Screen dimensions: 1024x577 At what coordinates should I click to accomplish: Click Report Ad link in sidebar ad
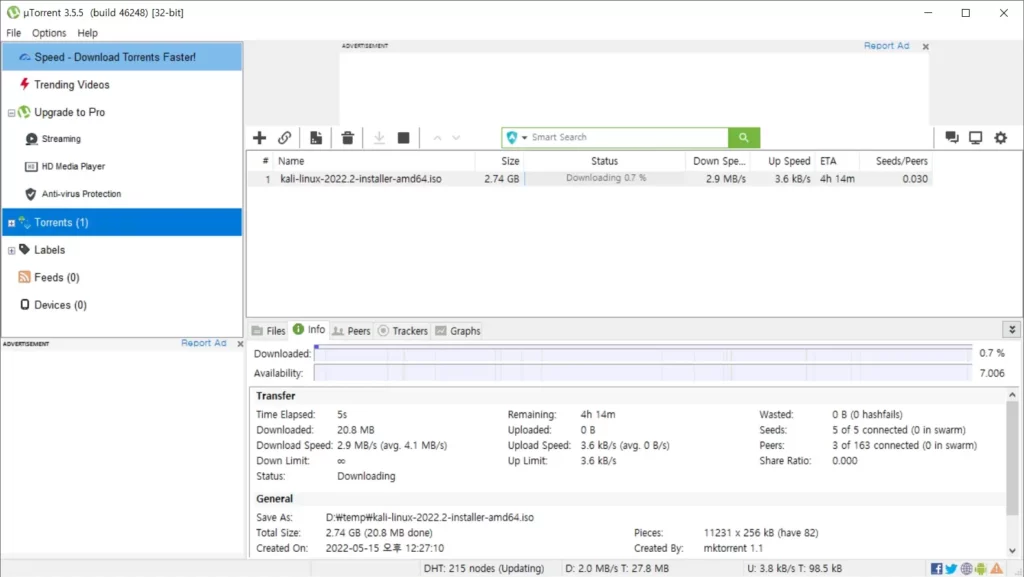pyautogui.click(x=204, y=343)
